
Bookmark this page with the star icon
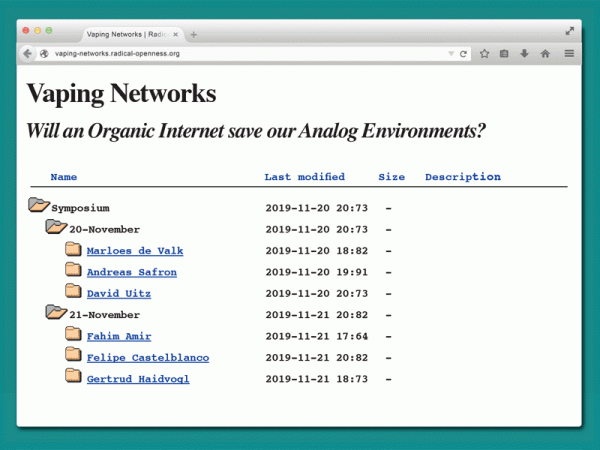[x=484, y=53]
